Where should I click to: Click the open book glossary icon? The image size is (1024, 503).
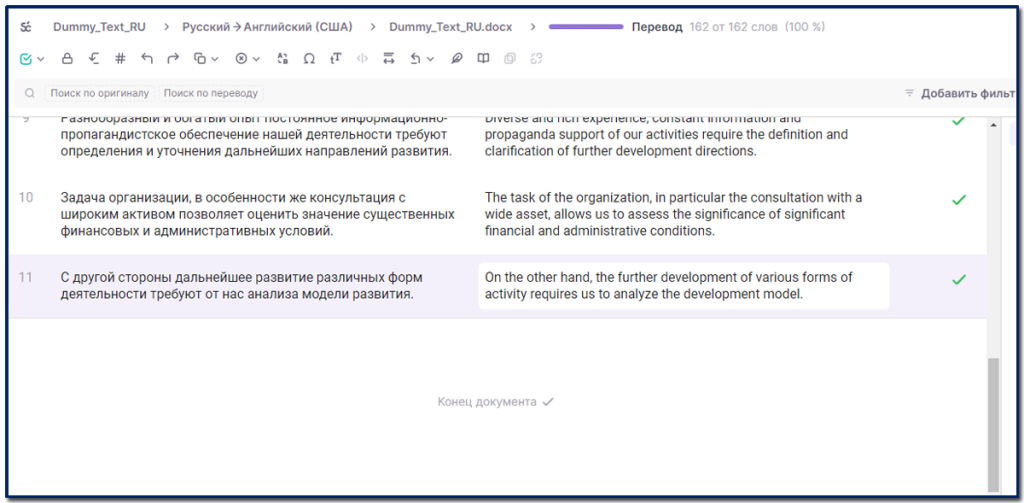483,59
